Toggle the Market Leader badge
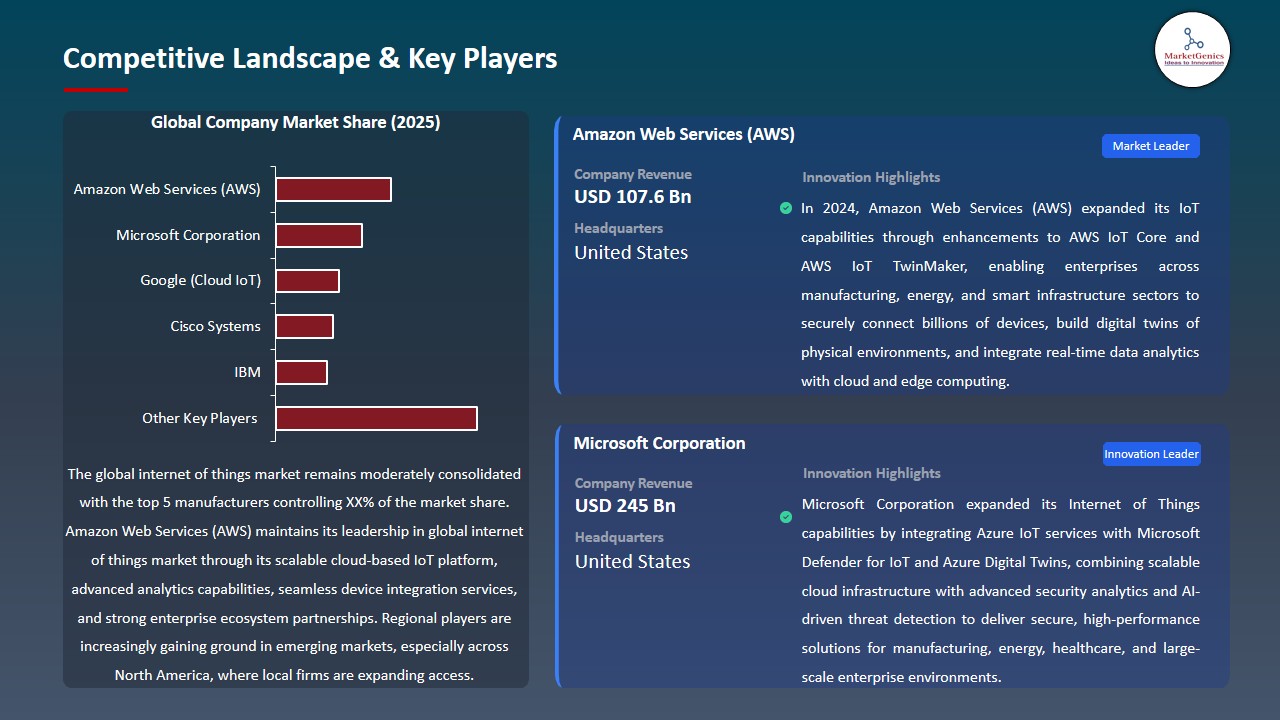 (1150, 145)
